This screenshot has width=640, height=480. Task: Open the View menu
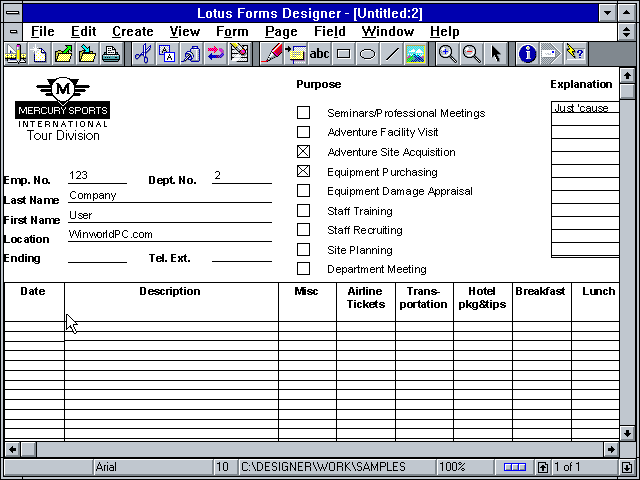pos(185,32)
